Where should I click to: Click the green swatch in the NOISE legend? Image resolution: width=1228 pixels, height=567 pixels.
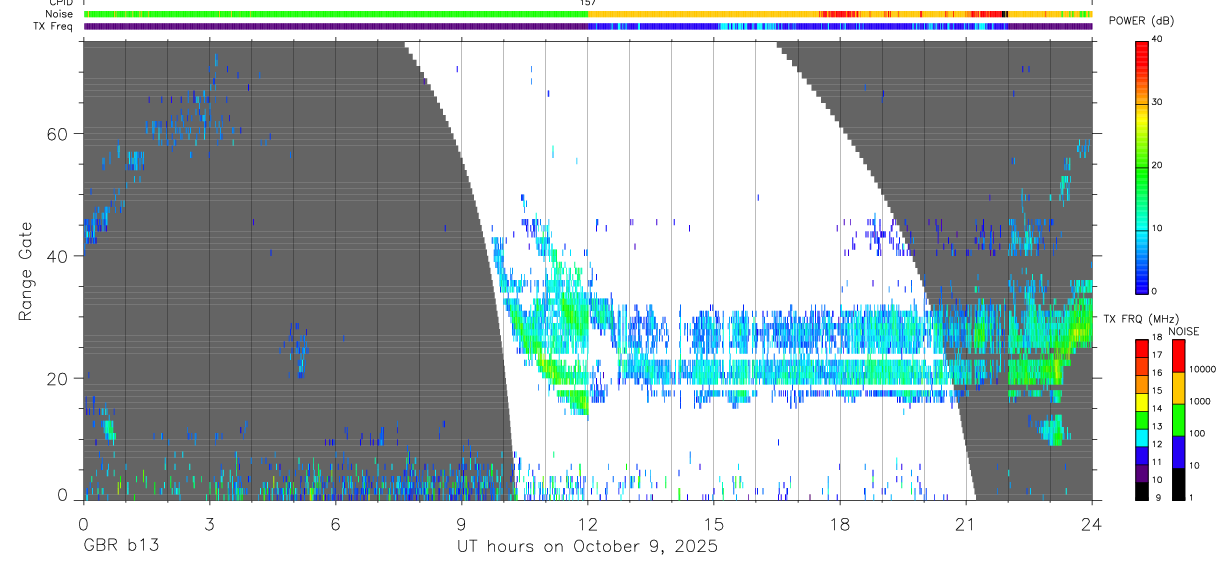pyautogui.click(x=1178, y=419)
